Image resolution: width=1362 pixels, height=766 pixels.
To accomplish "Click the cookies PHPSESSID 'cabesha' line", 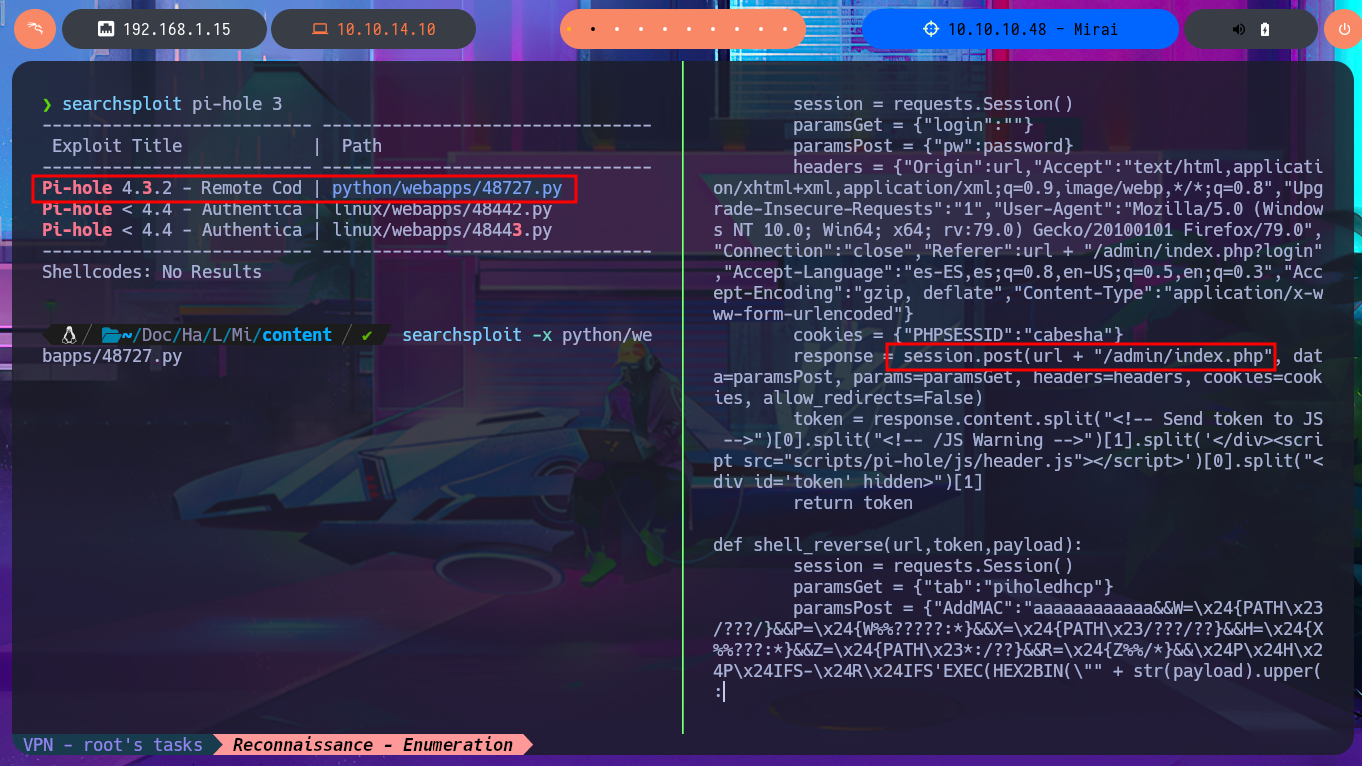I will point(958,335).
